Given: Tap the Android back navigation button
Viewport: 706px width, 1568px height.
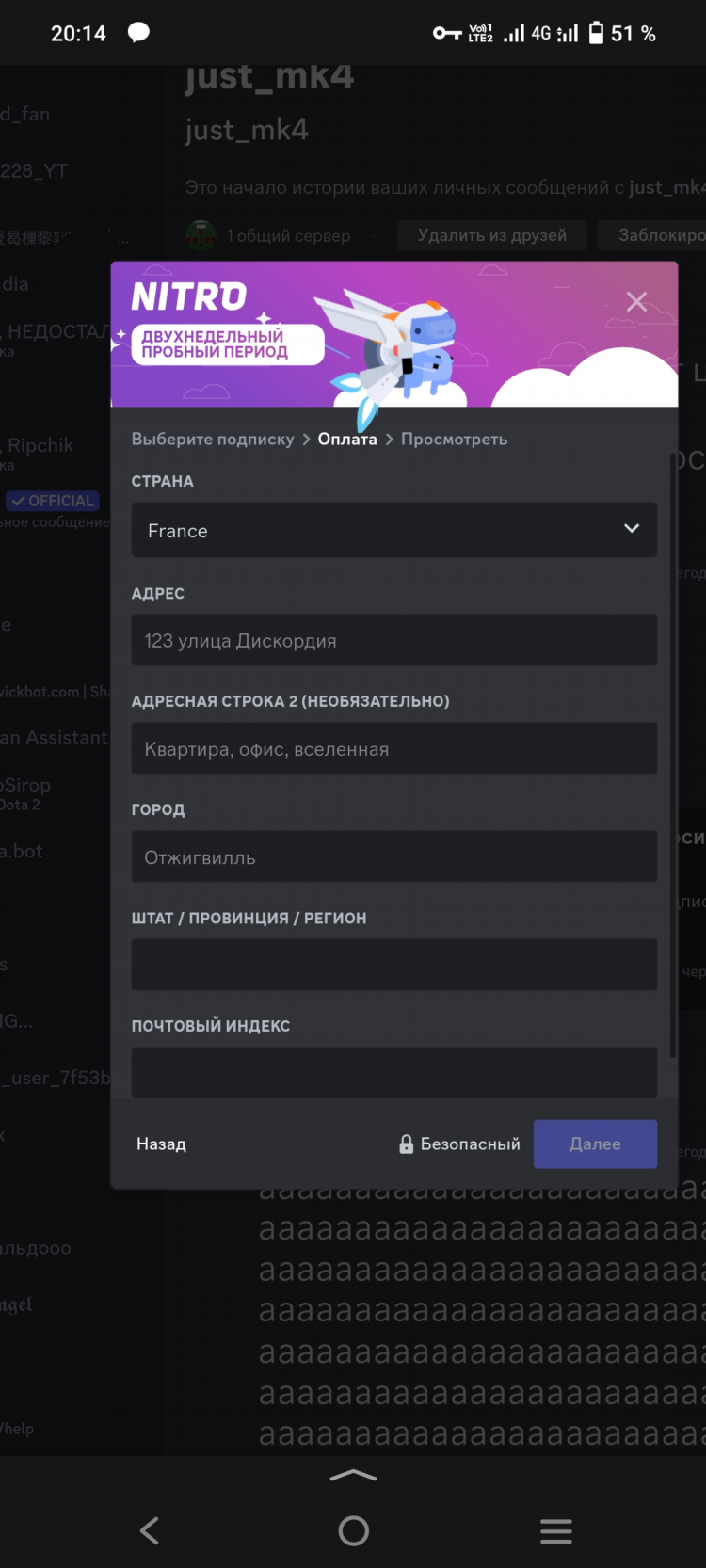Looking at the screenshot, I should pos(150,1530).
